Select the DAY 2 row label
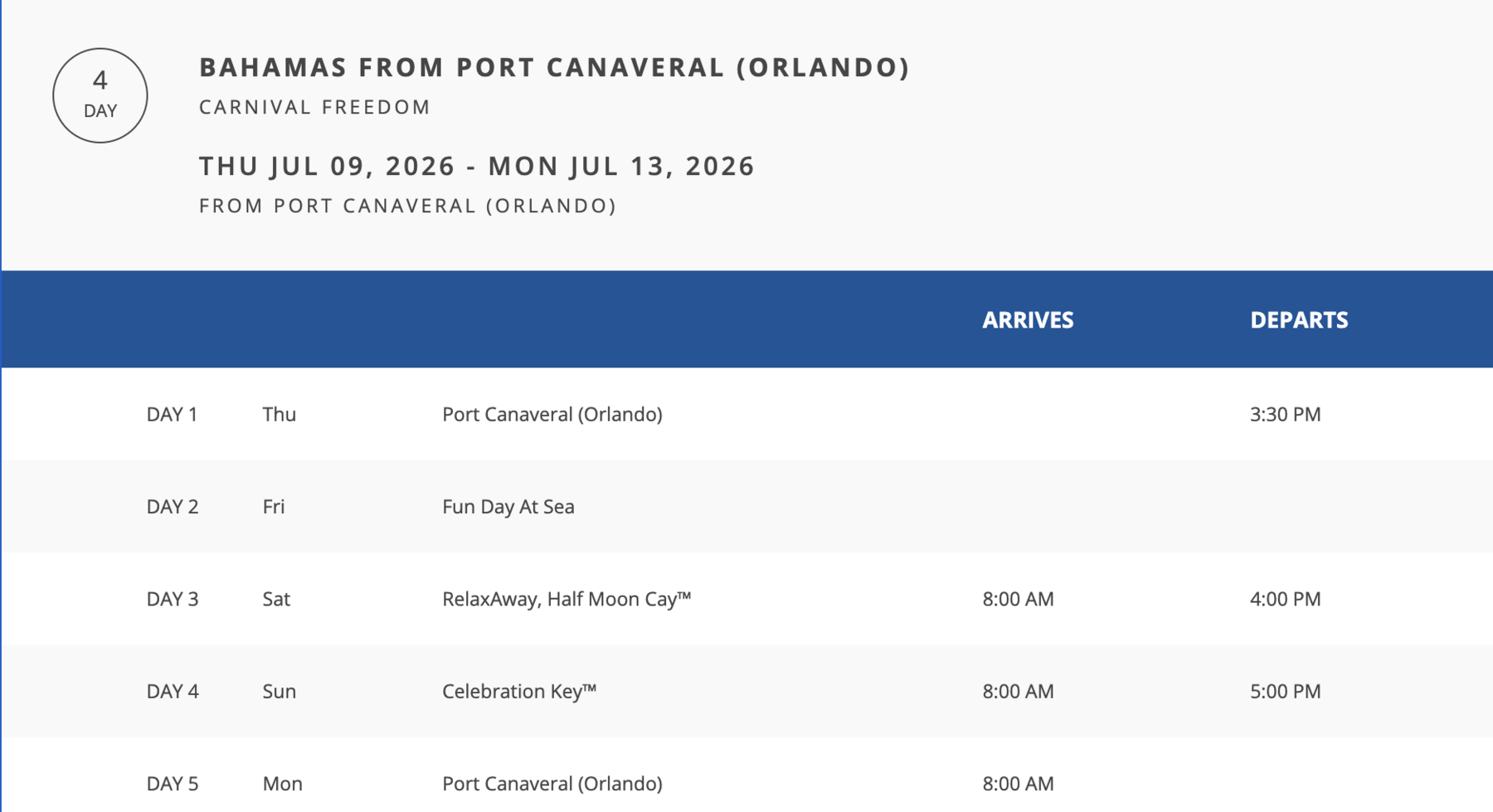 [x=173, y=507]
